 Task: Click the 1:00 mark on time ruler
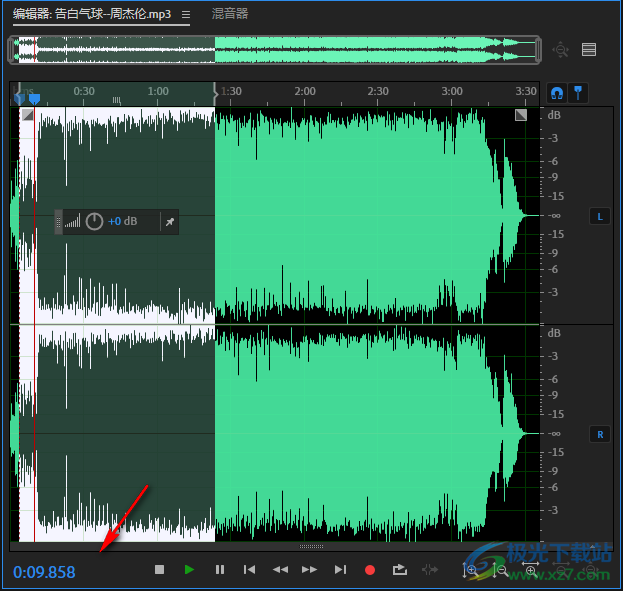pyautogui.click(x=158, y=91)
